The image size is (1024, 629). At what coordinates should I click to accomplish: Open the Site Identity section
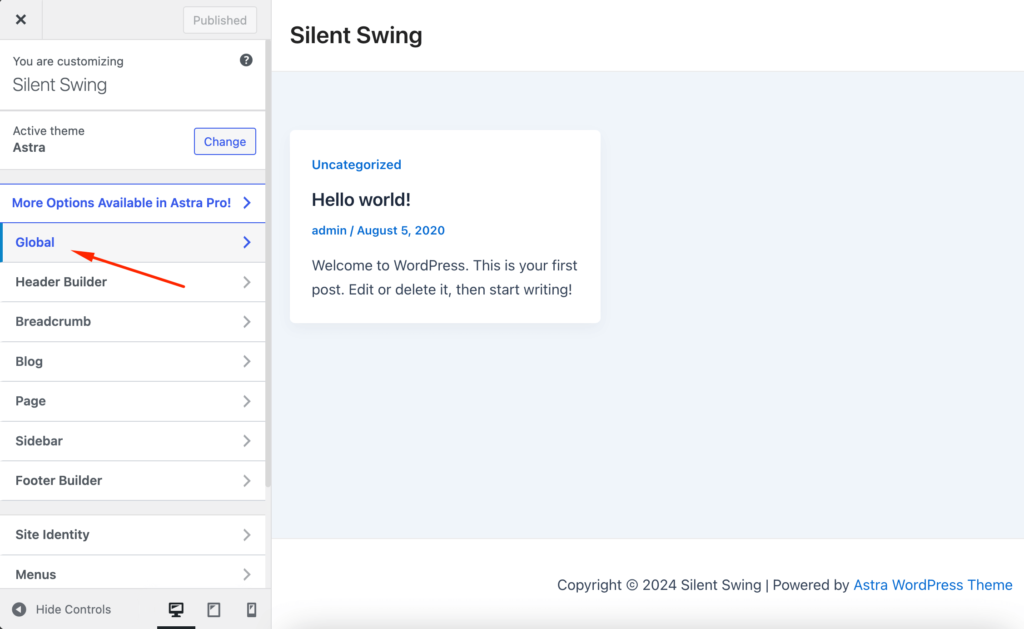(133, 535)
